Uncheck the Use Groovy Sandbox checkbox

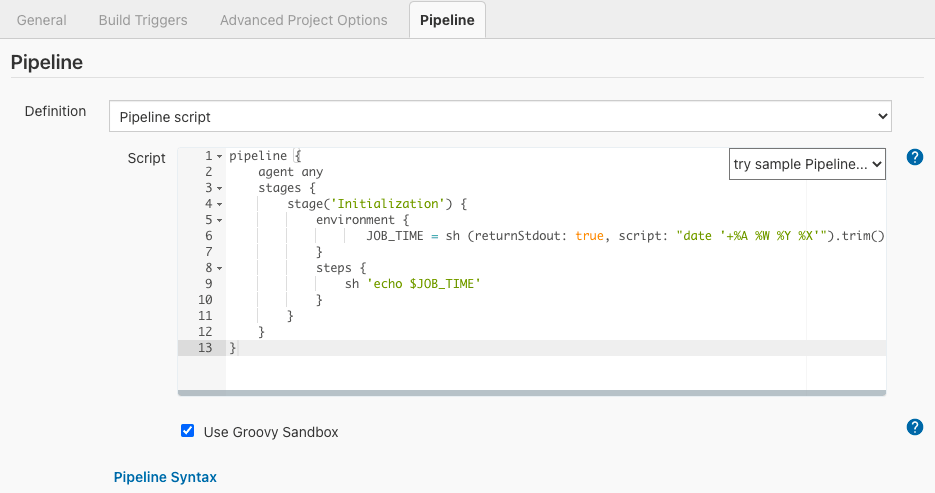point(187,431)
